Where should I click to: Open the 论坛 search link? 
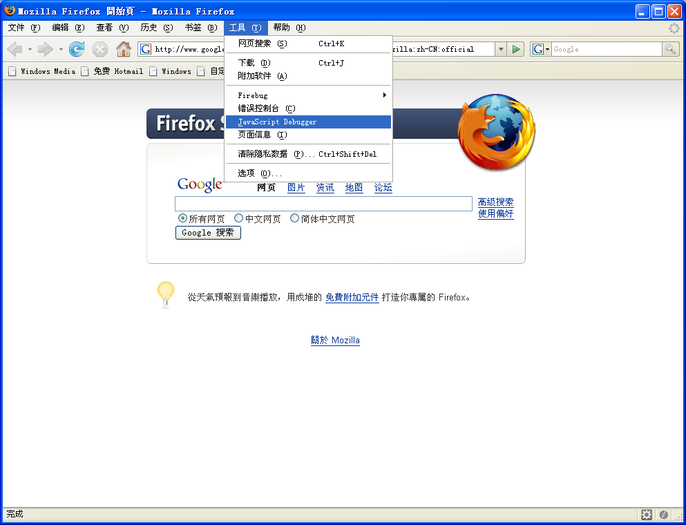[383, 188]
